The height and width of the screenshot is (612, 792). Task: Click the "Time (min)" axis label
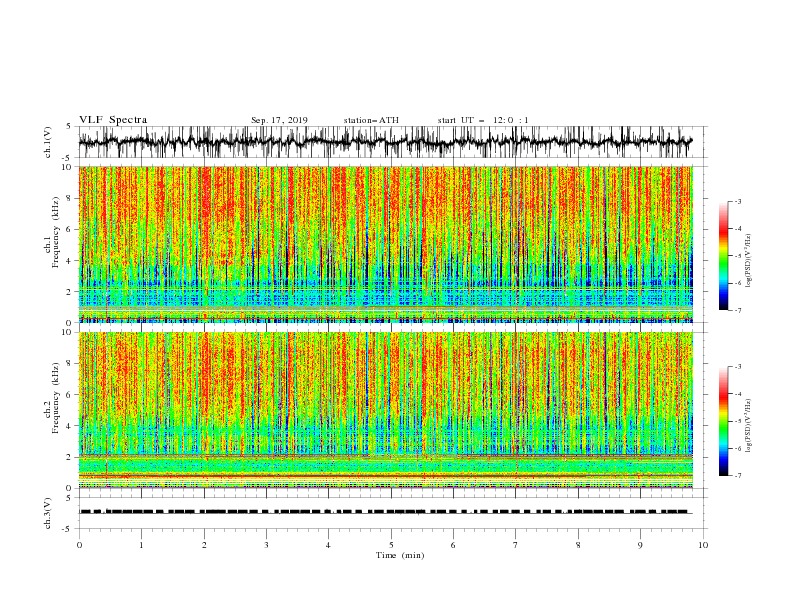tap(400, 555)
